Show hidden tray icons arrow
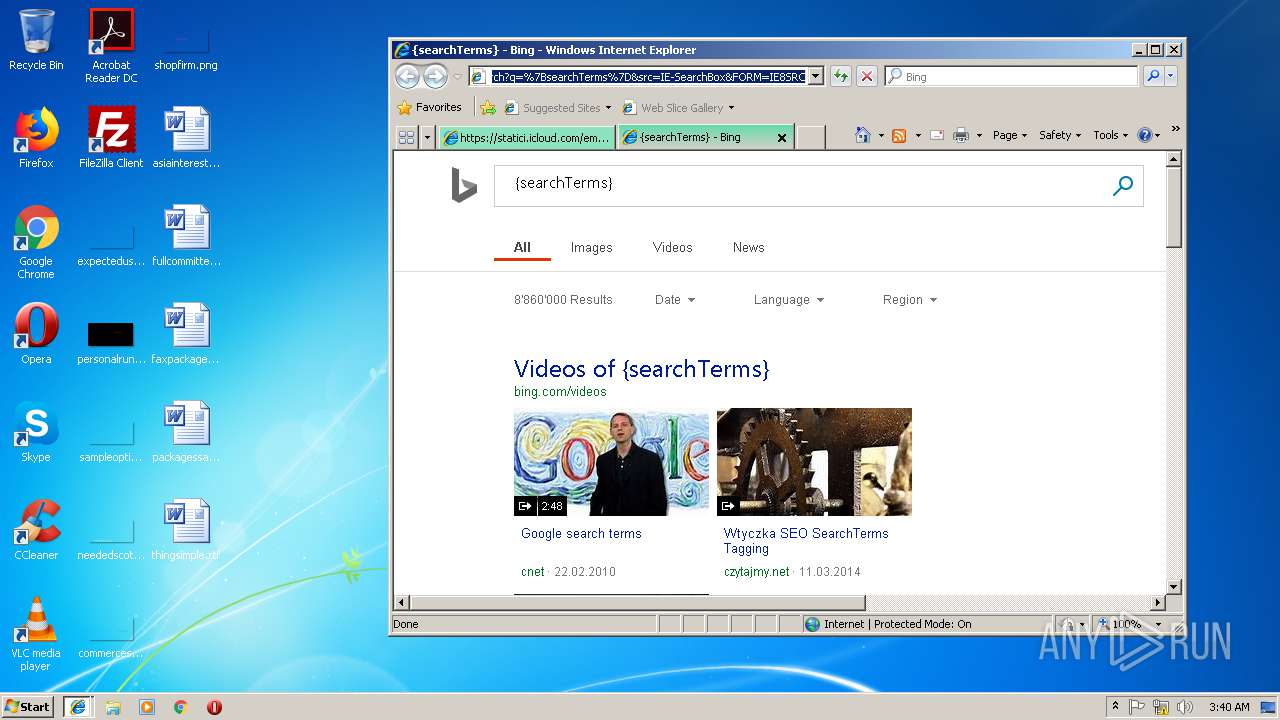Screen dimensions: 1280x720 tap(1116, 707)
